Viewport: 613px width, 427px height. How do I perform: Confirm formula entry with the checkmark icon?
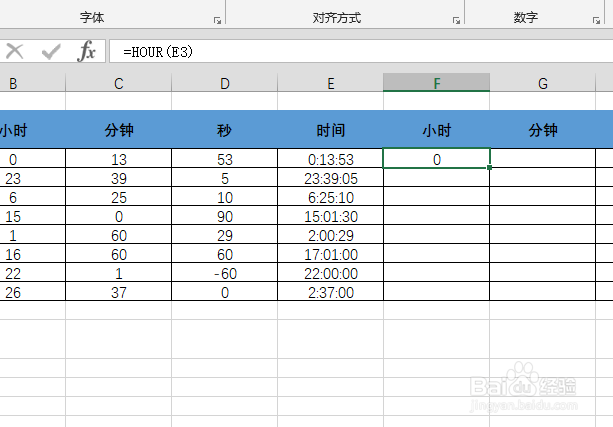tap(51, 51)
